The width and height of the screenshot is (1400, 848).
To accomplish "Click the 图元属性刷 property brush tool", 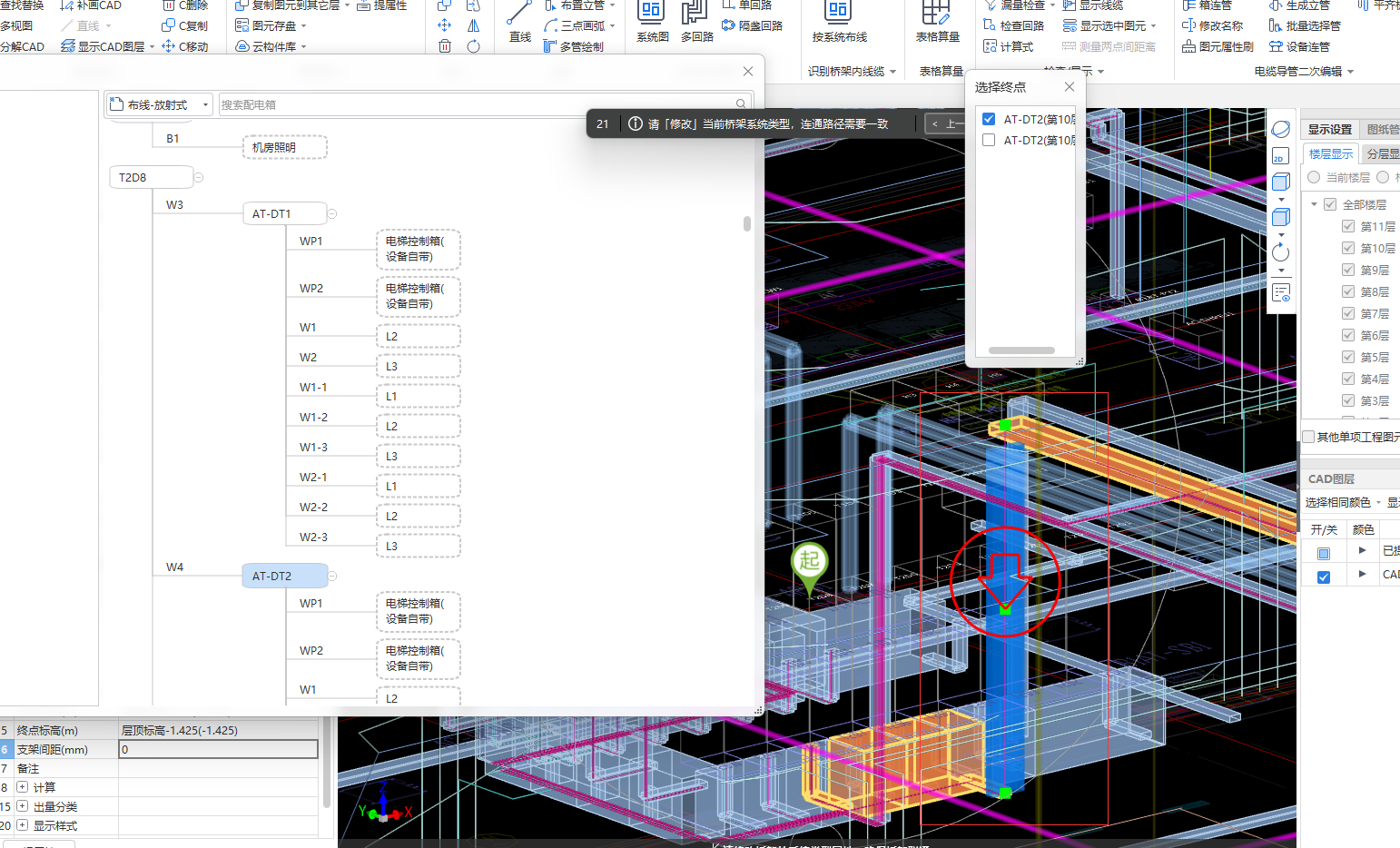I will [1218, 46].
